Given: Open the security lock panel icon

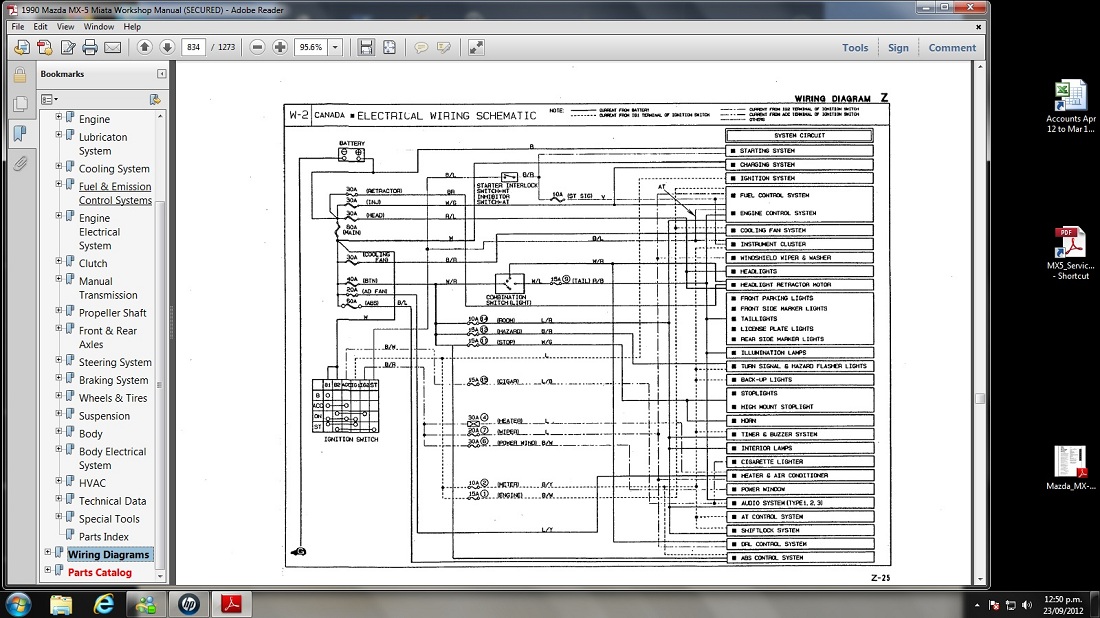Looking at the screenshot, I should (20, 74).
